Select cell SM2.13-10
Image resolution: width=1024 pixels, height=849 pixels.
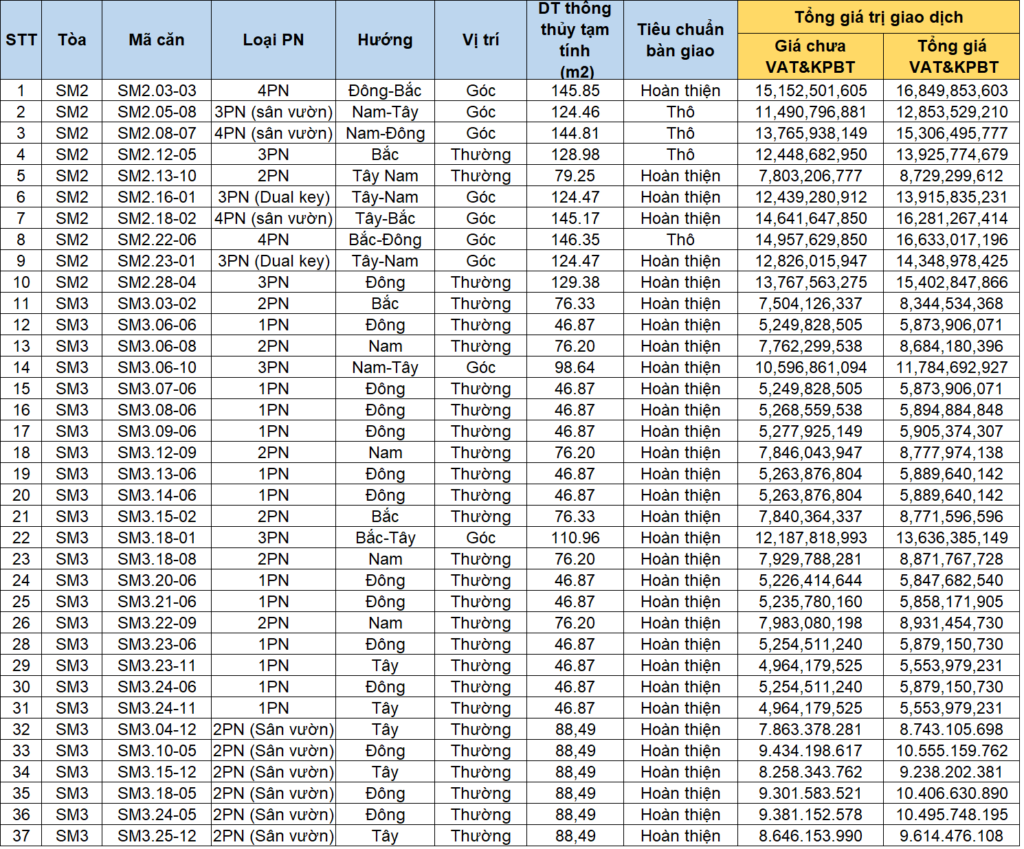tap(156, 176)
